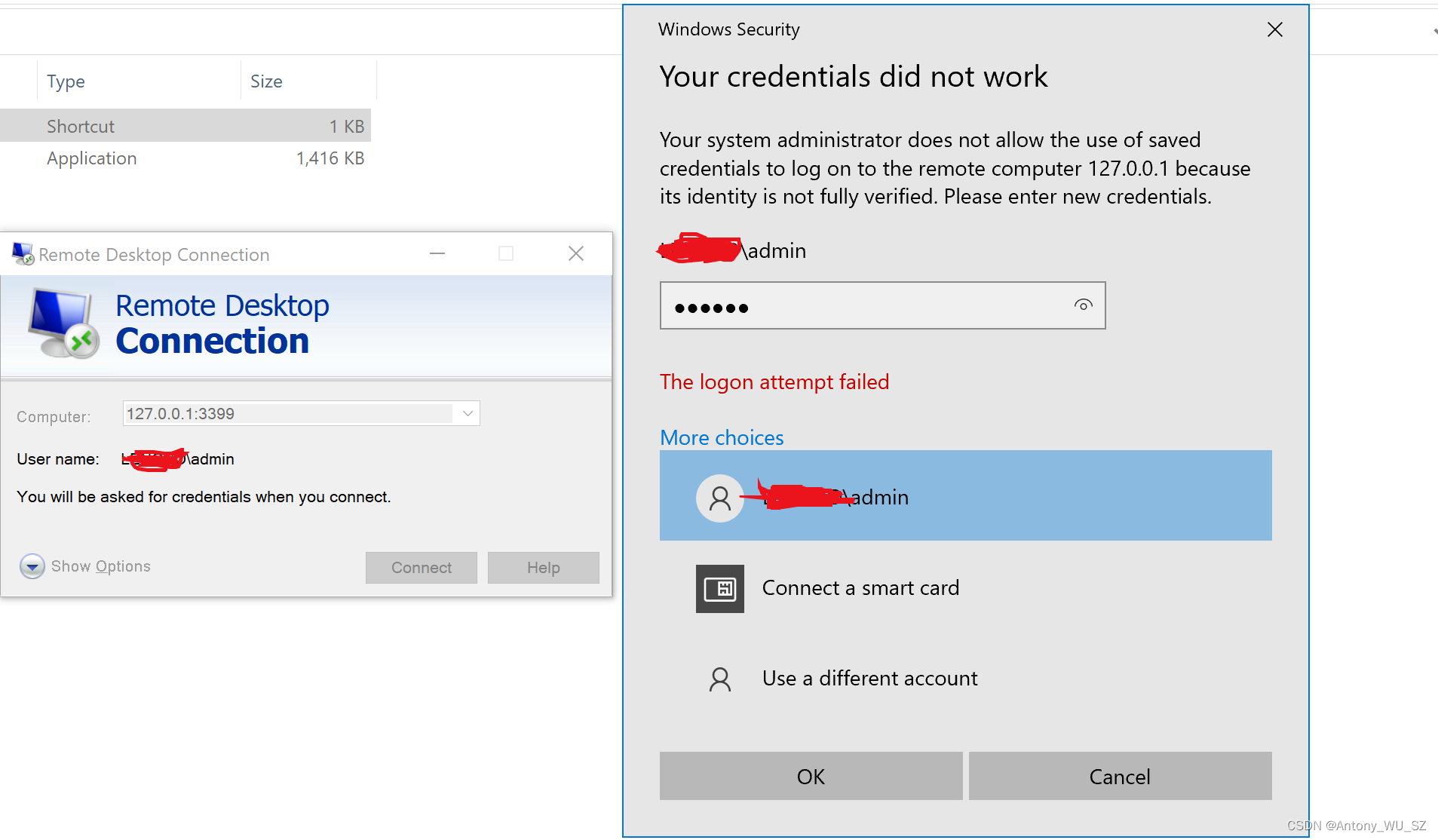Close the Windows Security dialog
Screen dimensions: 1438x840
(x=1274, y=29)
